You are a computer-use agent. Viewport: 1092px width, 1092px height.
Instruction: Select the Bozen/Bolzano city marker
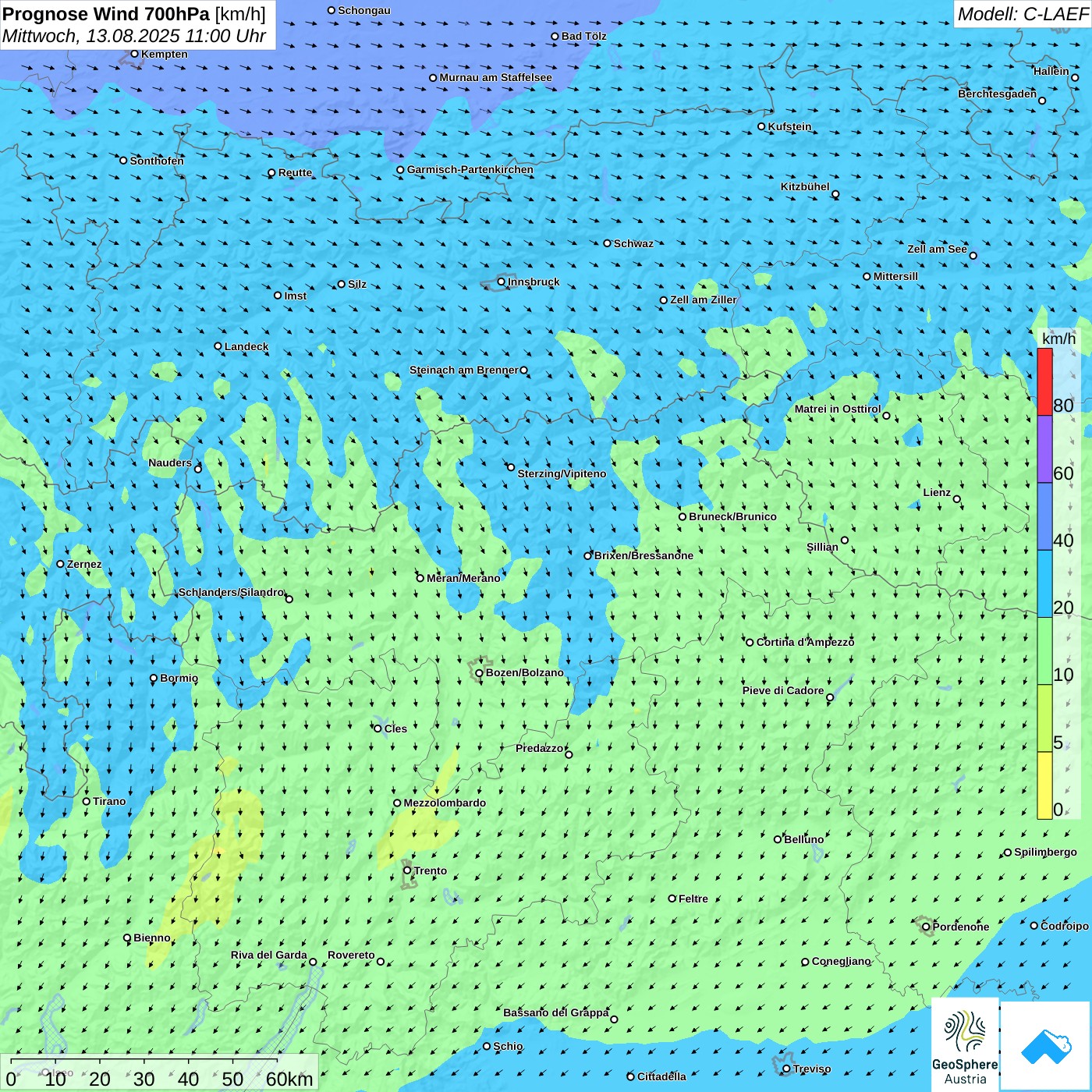479,672
